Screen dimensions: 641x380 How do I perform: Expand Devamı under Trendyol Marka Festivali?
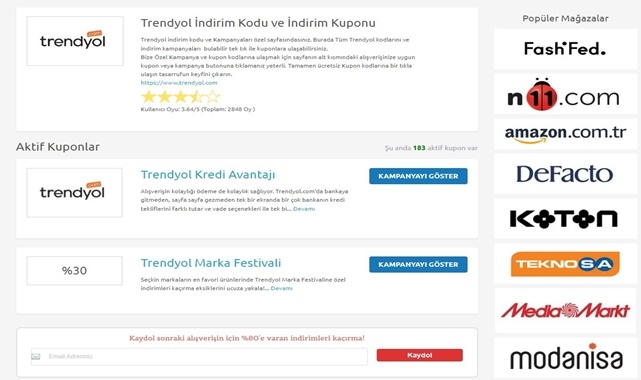[x=281, y=288]
